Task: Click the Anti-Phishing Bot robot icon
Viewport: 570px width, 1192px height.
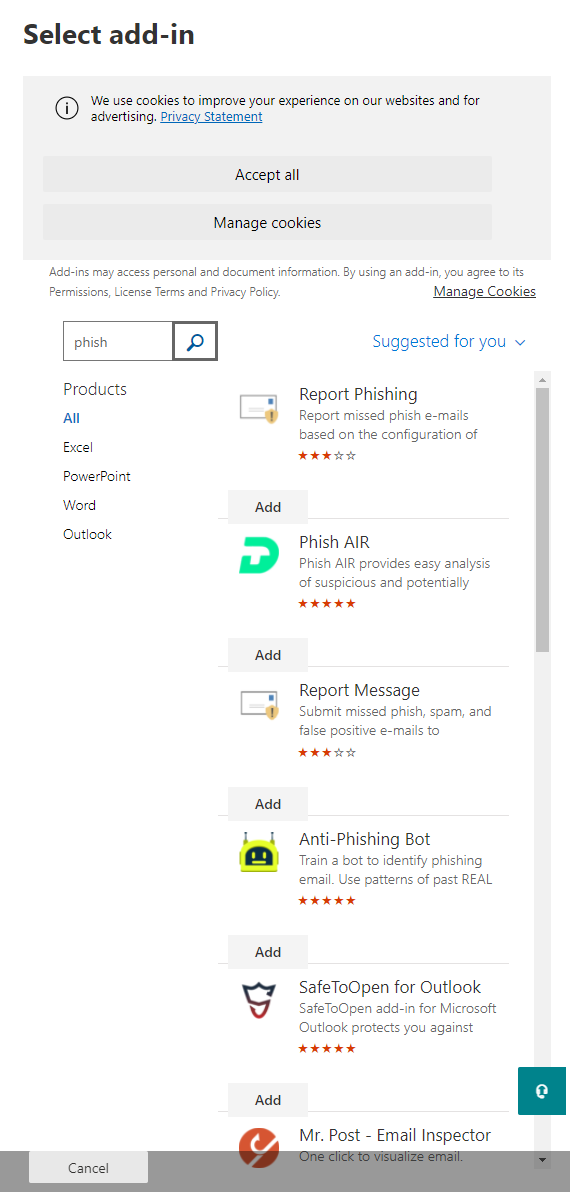Action: click(x=259, y=851)
